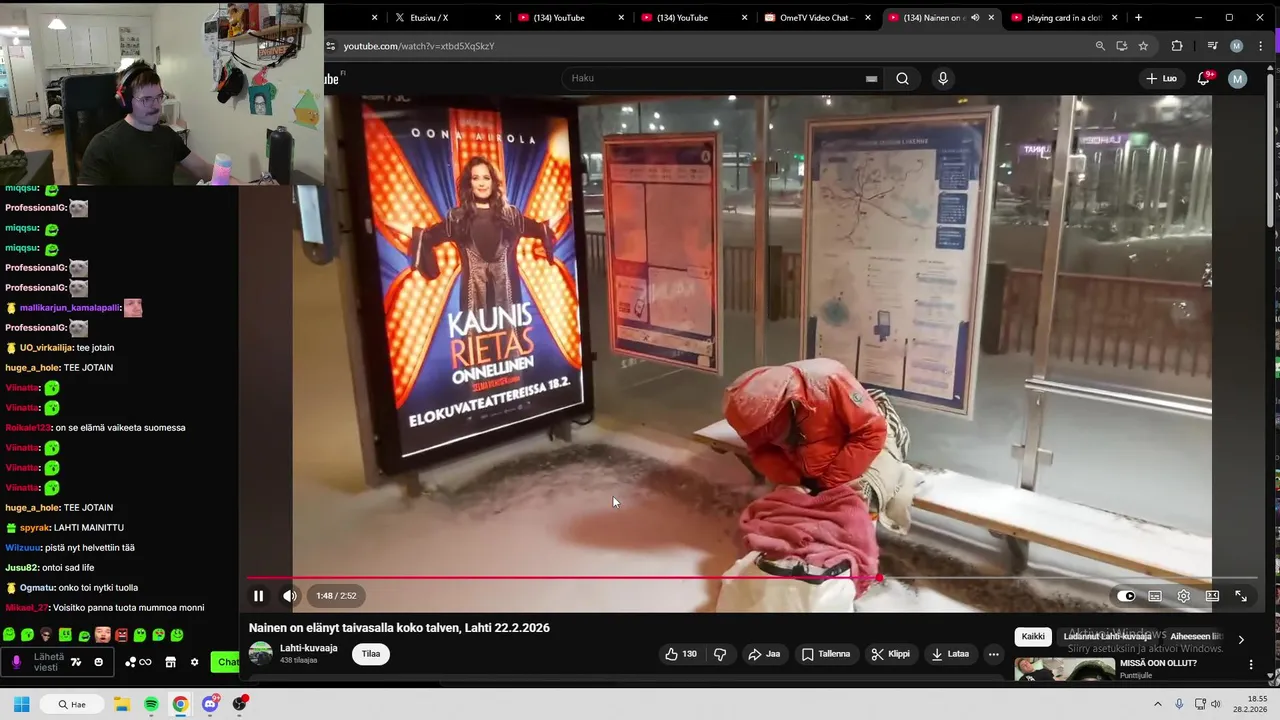
Task: Select the Ladannut Lahti-kuvaaja filter chip
Action: point(1107,636)
